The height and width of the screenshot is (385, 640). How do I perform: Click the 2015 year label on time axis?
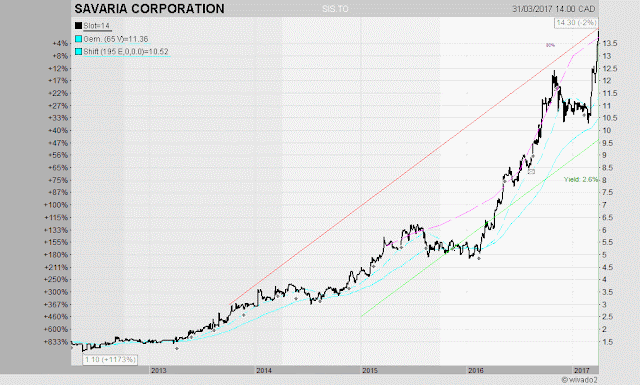point(370,370)
